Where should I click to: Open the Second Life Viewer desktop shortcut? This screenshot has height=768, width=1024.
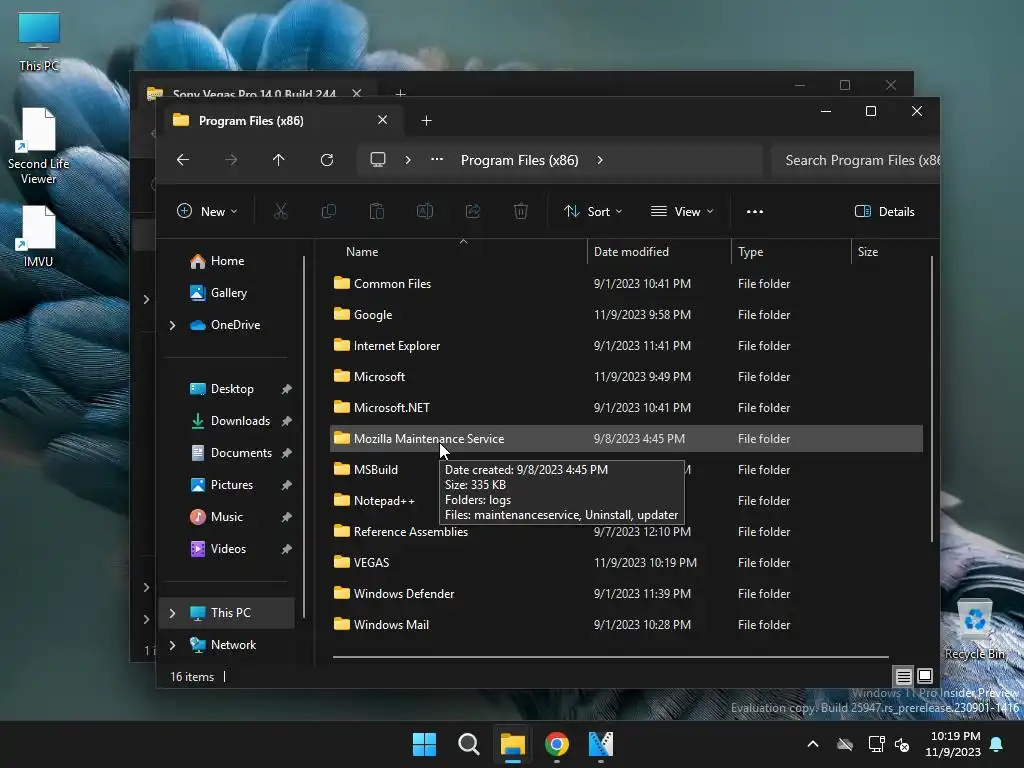(x=38, y=146)
